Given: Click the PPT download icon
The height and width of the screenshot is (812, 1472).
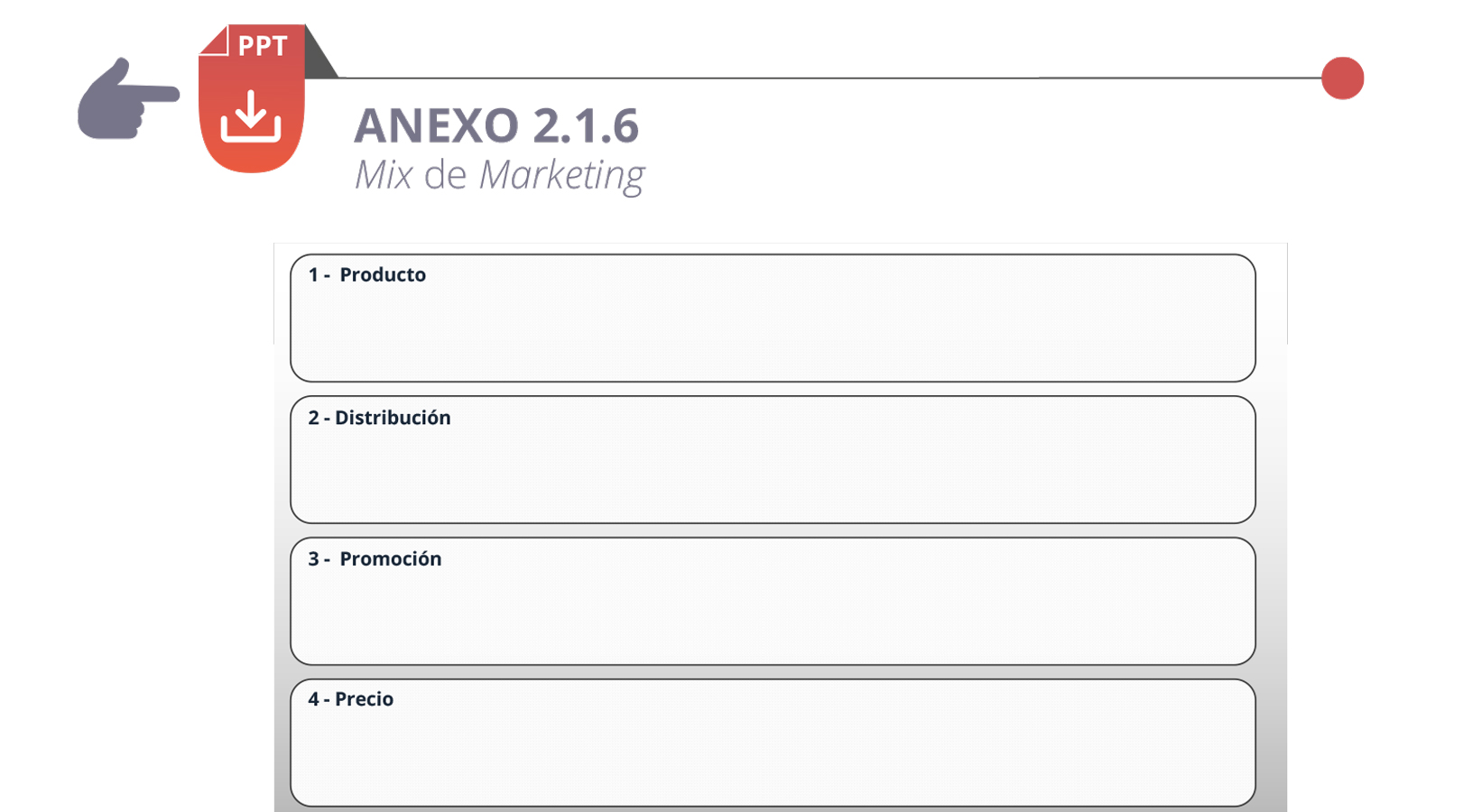Looking at the screenshot, I should [x=252, y=98].
